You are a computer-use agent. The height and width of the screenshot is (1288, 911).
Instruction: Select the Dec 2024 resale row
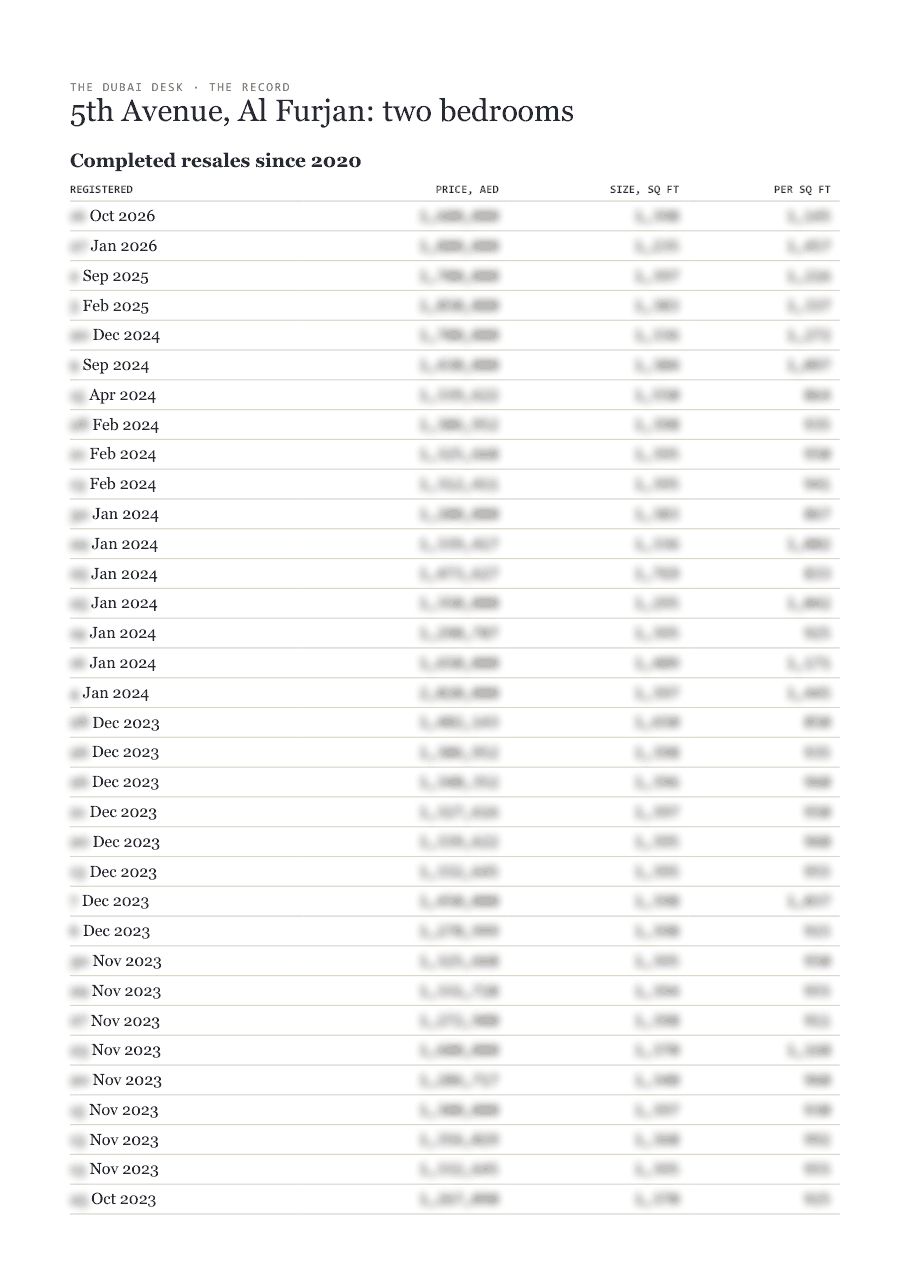[x=455, y=335]
